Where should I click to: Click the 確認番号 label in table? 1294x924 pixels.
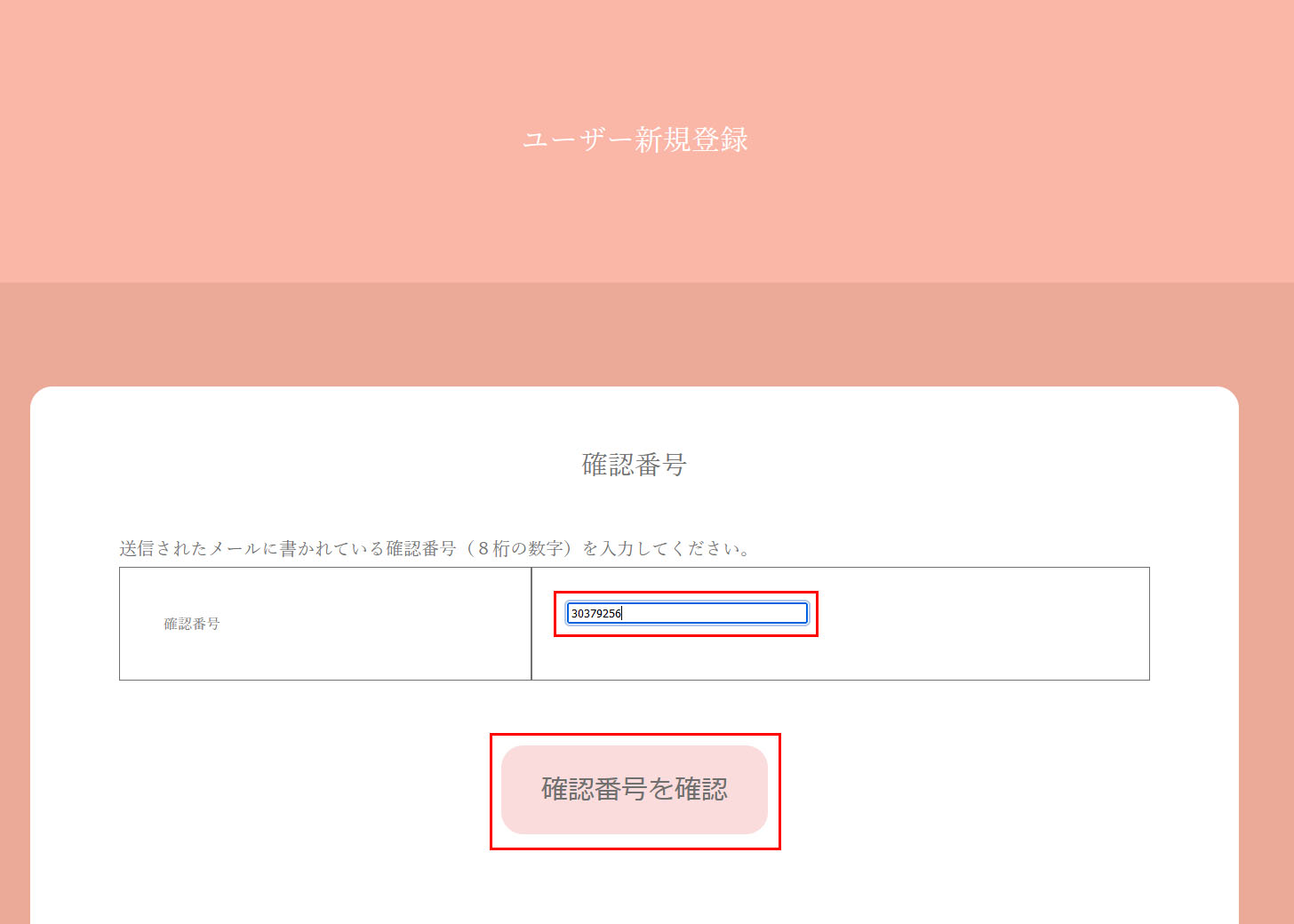(x=192, y=624)
